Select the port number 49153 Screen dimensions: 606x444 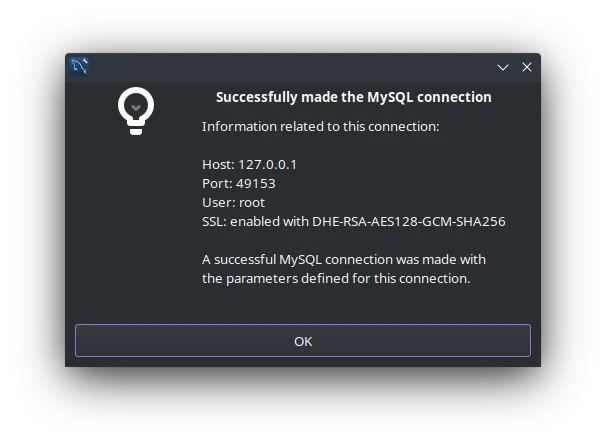click(x=255, y=183)
